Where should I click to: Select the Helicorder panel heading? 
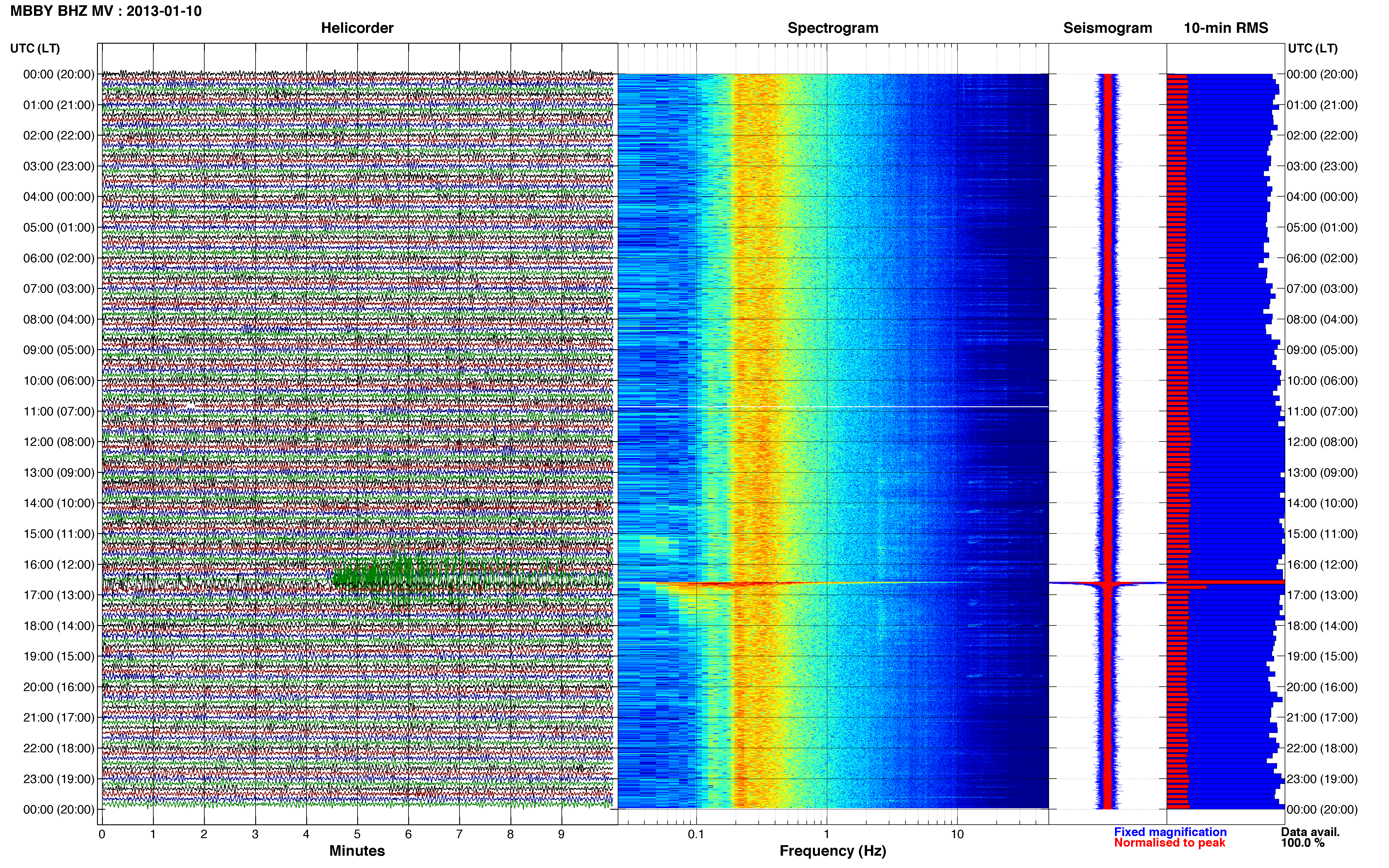357,28
